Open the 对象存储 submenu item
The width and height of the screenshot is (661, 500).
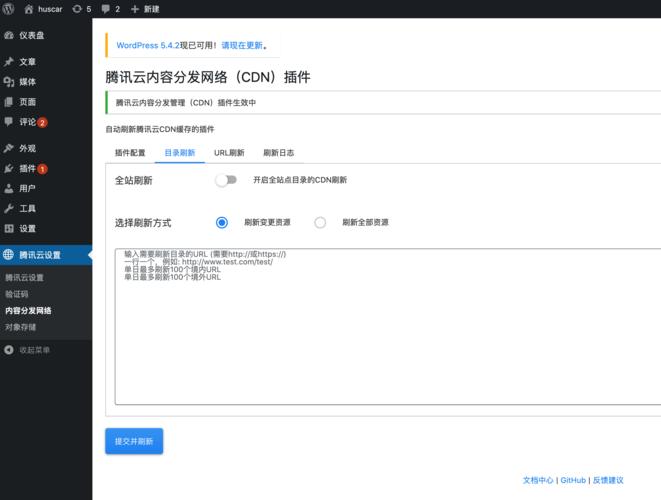pos(21,327)
